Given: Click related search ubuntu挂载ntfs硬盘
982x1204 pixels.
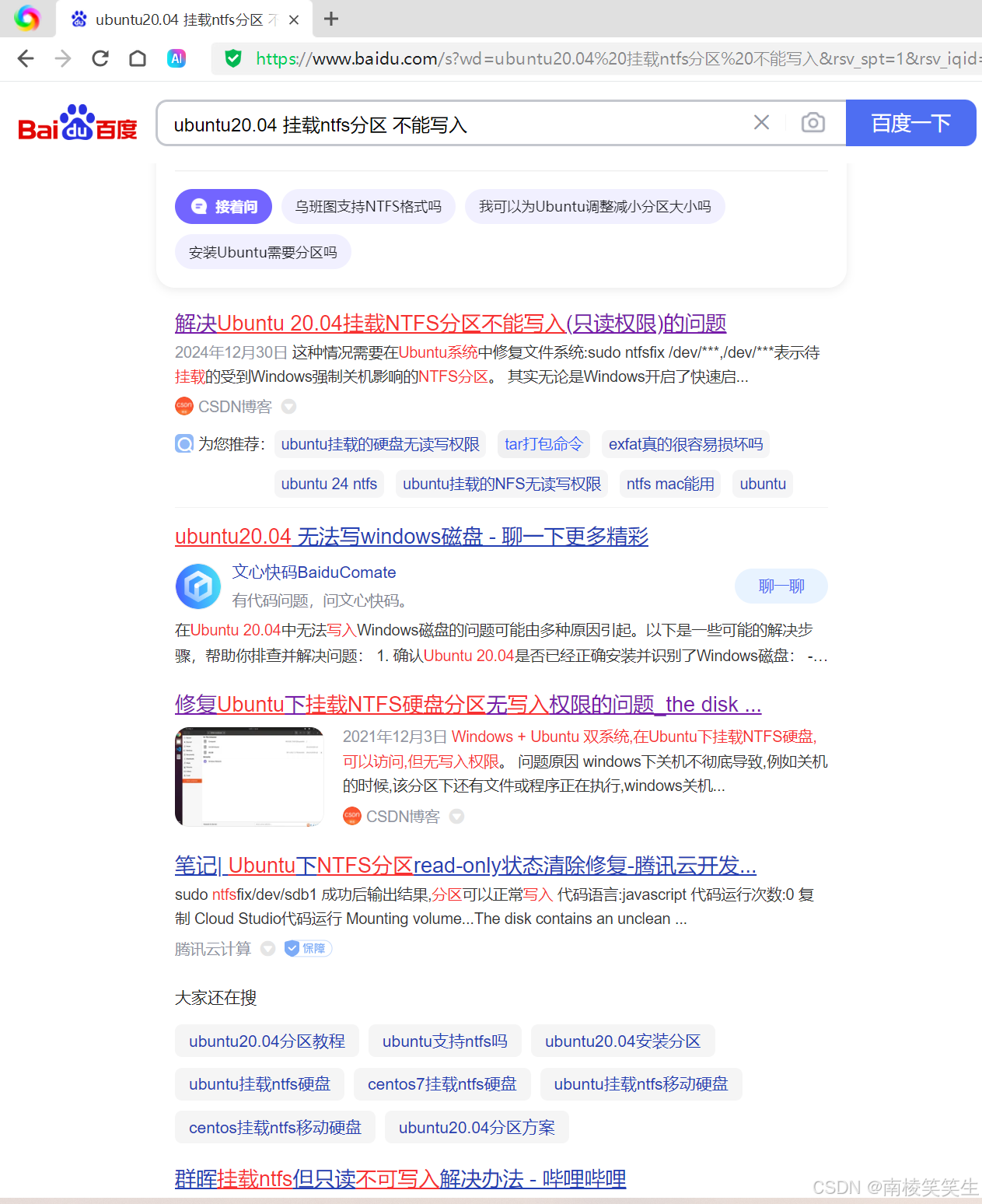Looking at the screenshot, I should coord(260,1084).
